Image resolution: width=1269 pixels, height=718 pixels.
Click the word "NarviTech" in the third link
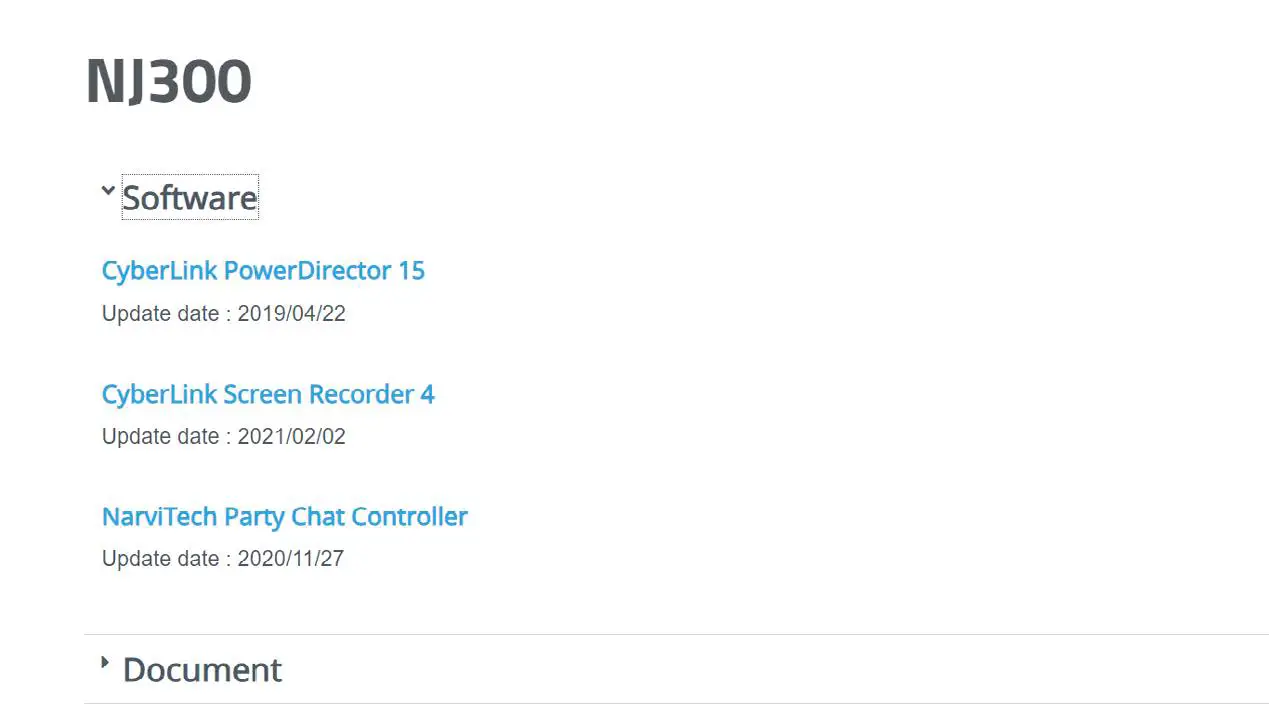(x=160, y=517)
